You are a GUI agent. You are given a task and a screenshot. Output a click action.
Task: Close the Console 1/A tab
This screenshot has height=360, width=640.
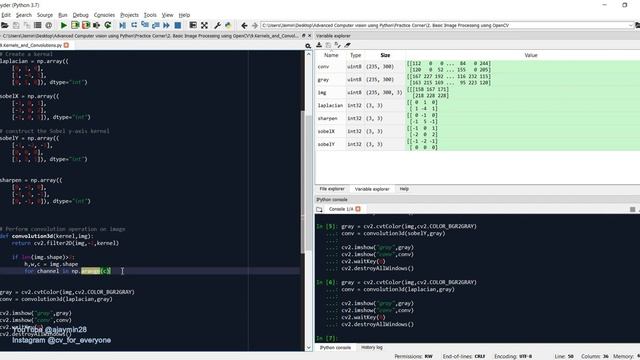click(358, 209)
